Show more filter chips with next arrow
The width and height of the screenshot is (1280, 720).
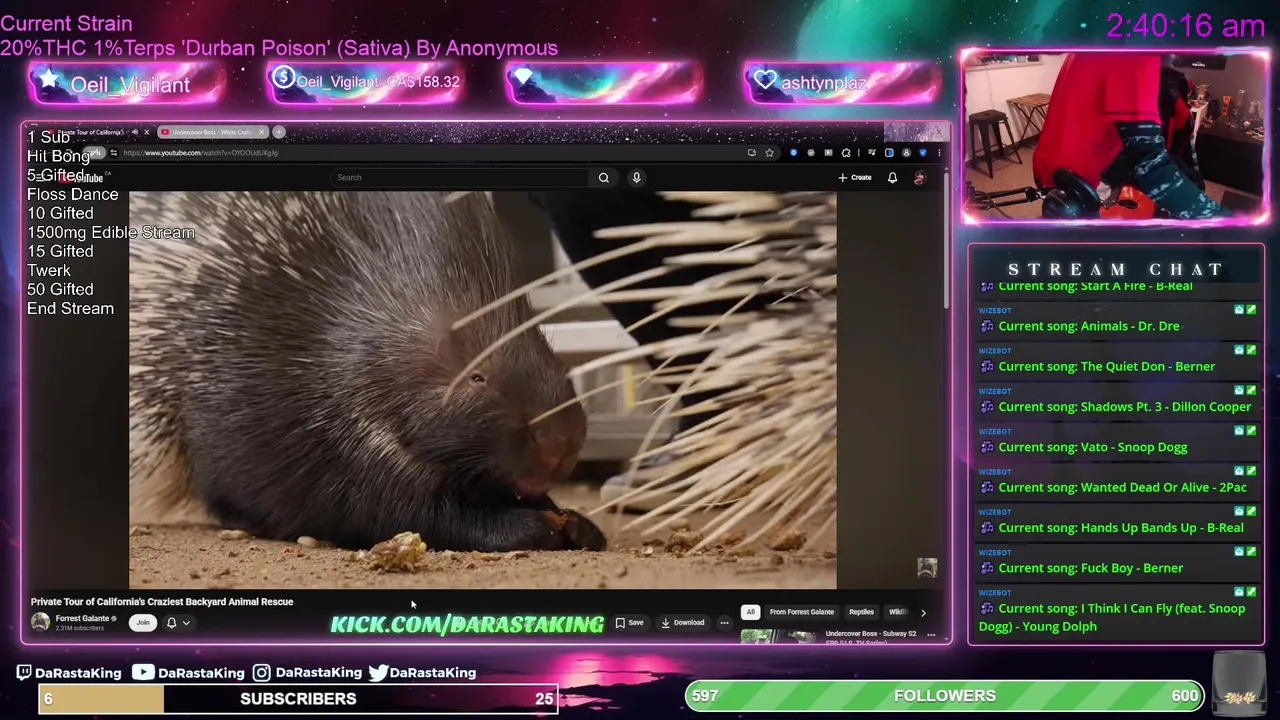coord(923,612)
